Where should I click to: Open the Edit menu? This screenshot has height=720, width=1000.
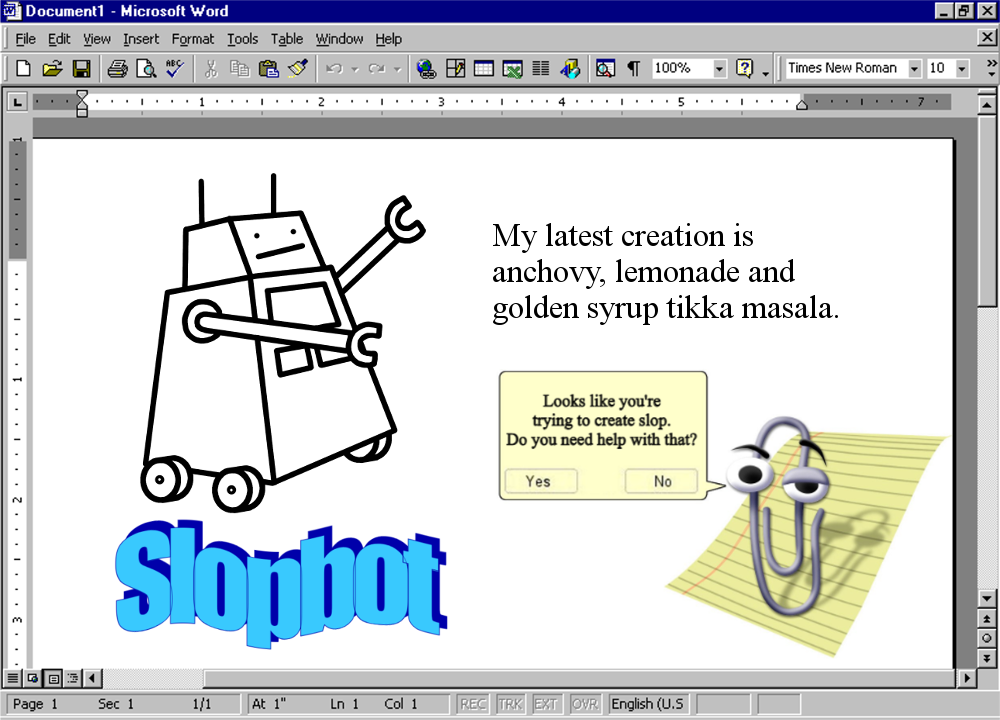coord(59,39)
